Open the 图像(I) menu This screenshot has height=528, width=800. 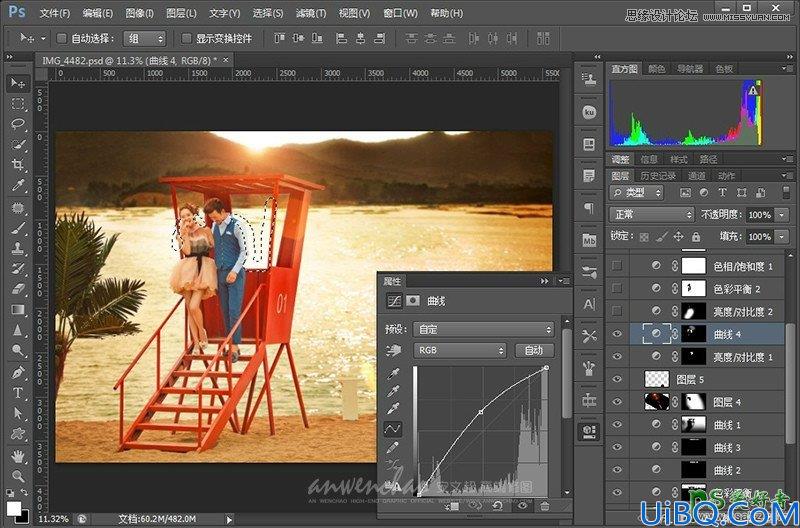tap(139, 14)
